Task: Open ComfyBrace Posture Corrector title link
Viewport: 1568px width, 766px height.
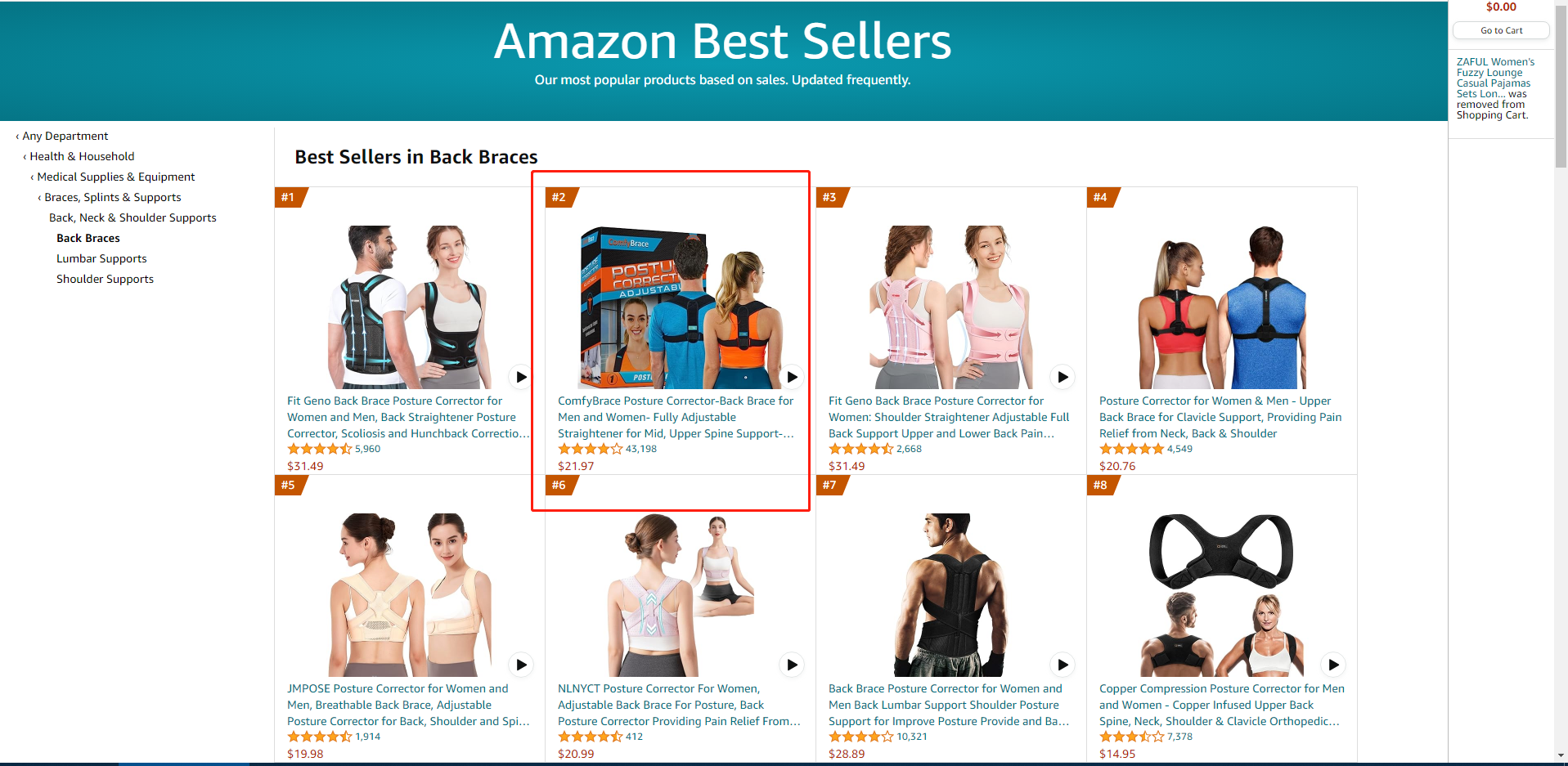Action: [676, 417]
